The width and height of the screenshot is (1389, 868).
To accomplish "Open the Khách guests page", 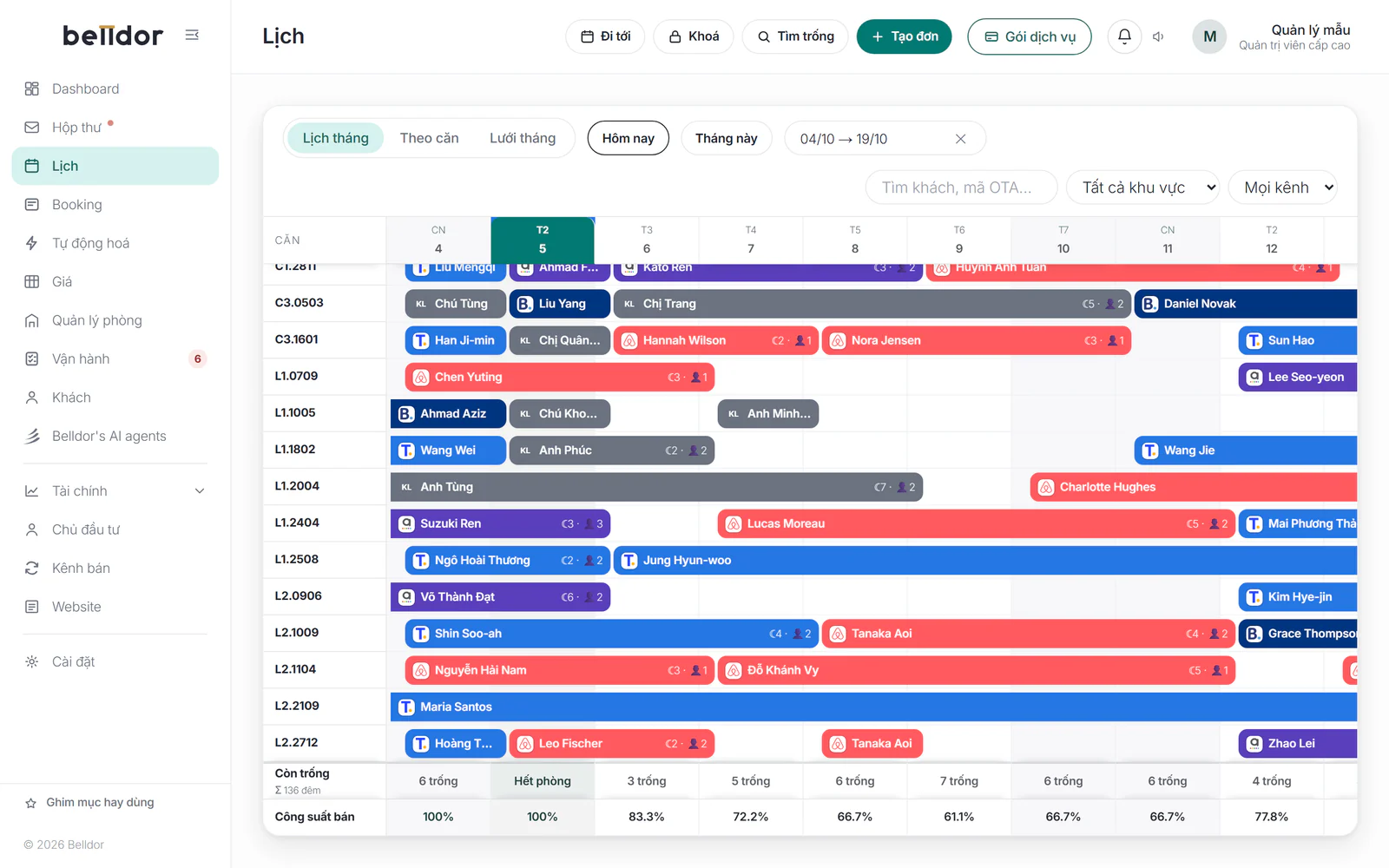I will coord(115,398).
